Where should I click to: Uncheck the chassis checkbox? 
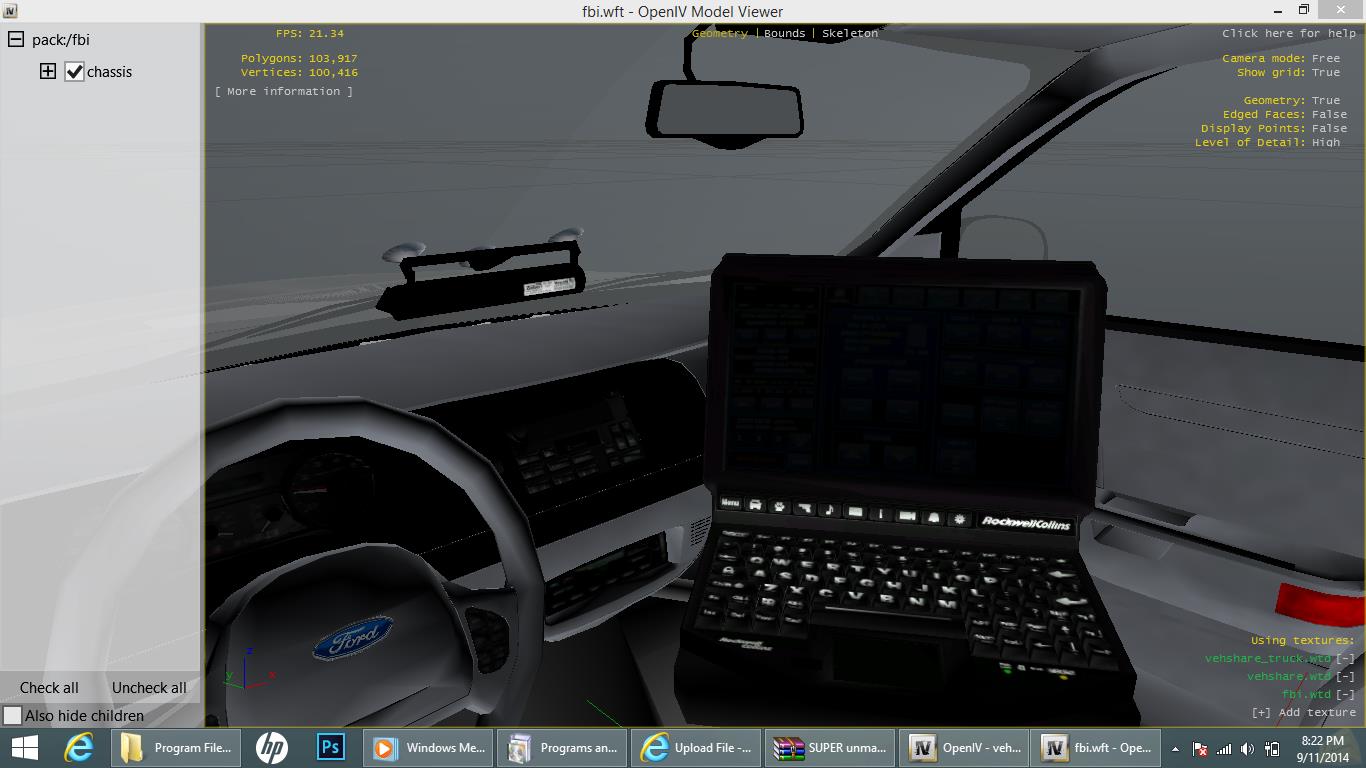tap(74, 72)
